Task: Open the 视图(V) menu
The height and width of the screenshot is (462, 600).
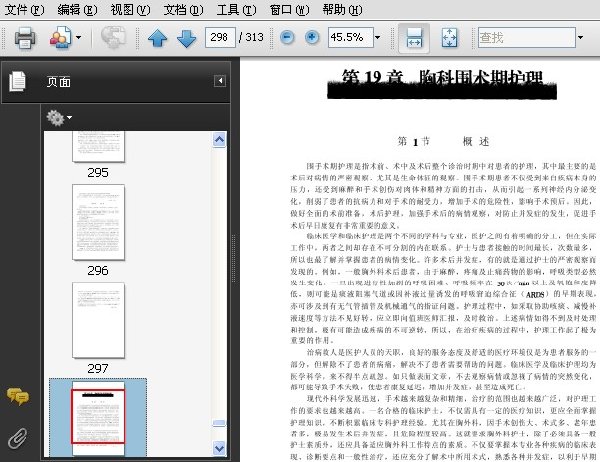Action: pyautogui.click(x=130, y=10)
